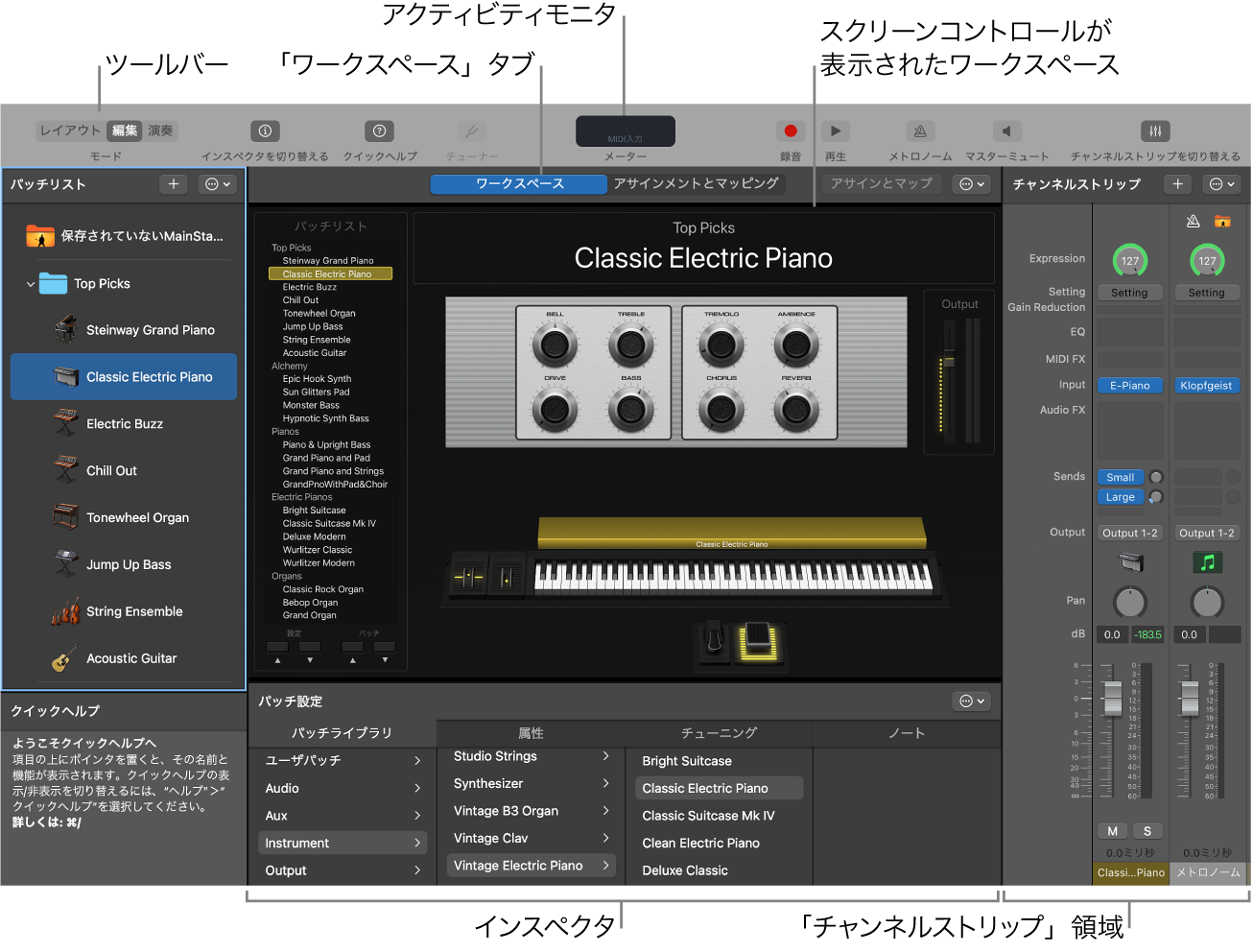This screenshot has height=952, width=1253.
Task: Engage master mute in the toolbar
Action: coord(1005,131)
